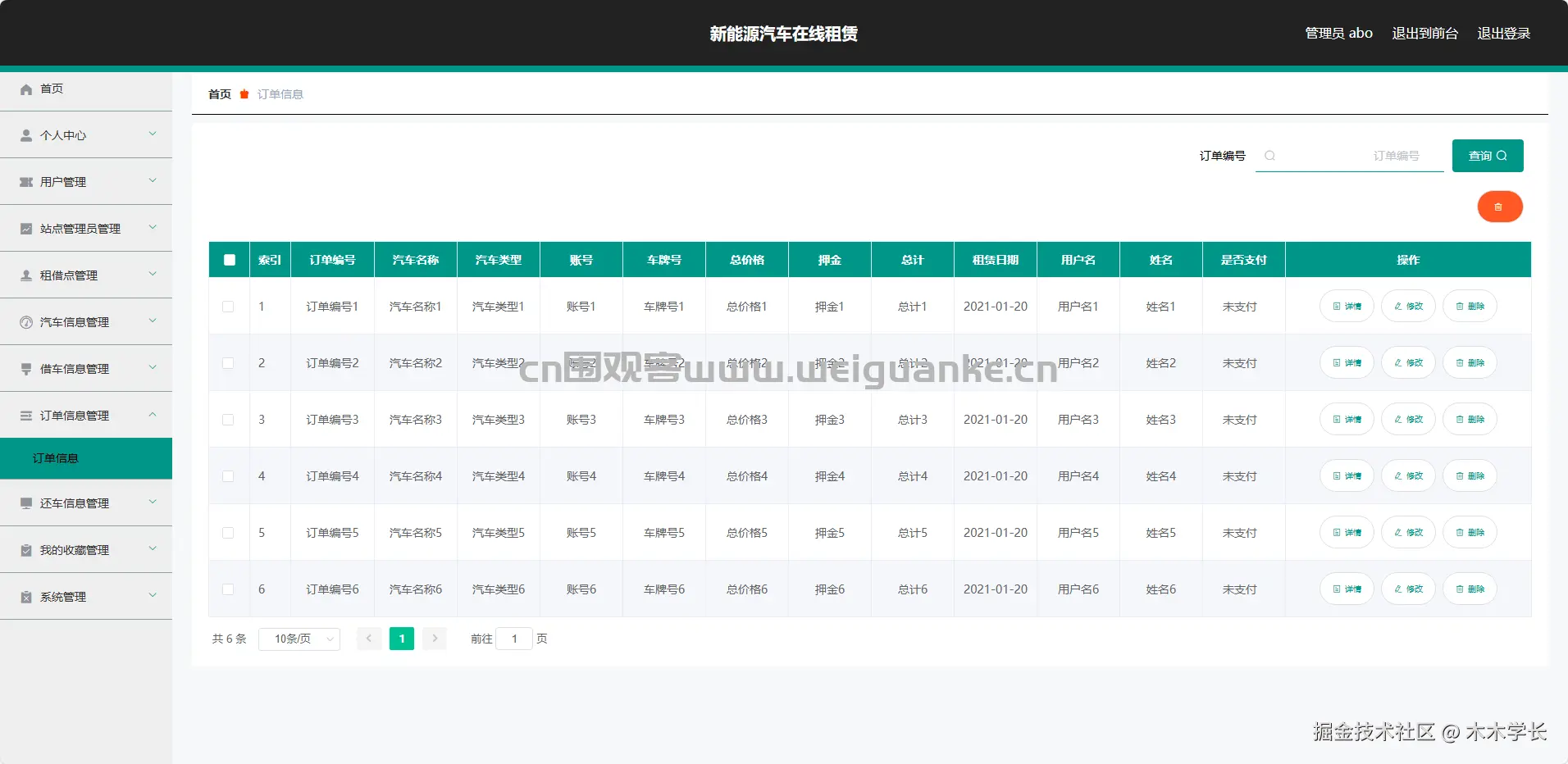Expand the 还车信息管理 menu chevron
The width and height of the screenshot is (1568, 764).
pyautogui.click(x=153, y=502)
